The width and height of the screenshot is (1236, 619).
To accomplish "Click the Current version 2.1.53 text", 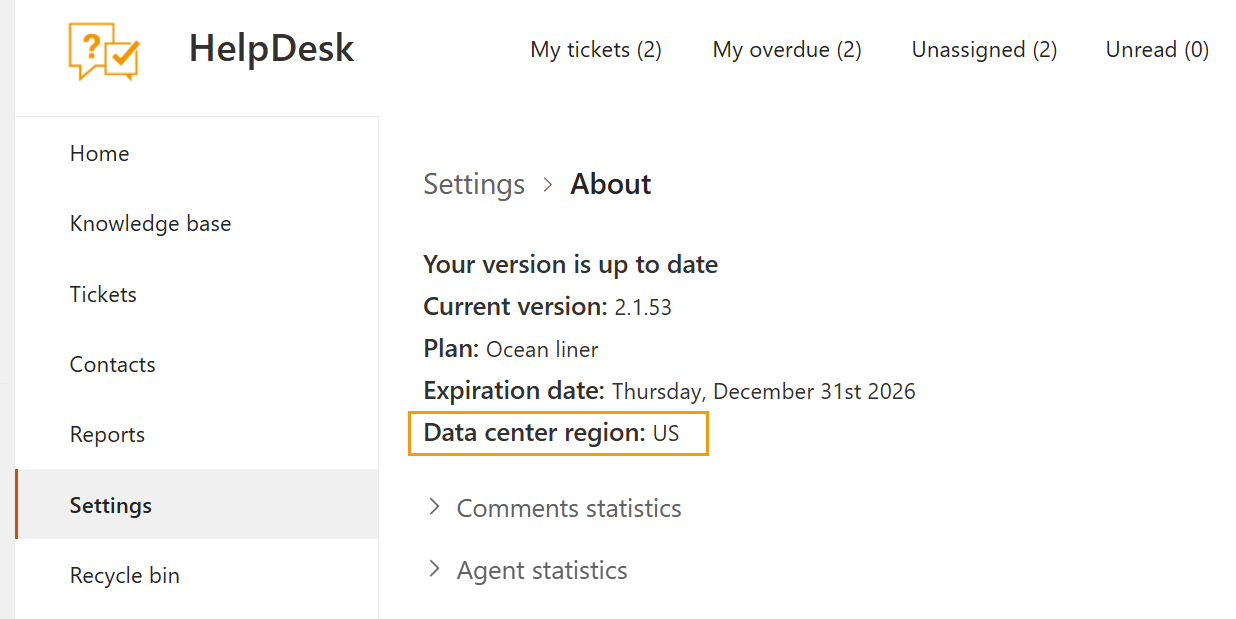I will click(x=547, y=307).
